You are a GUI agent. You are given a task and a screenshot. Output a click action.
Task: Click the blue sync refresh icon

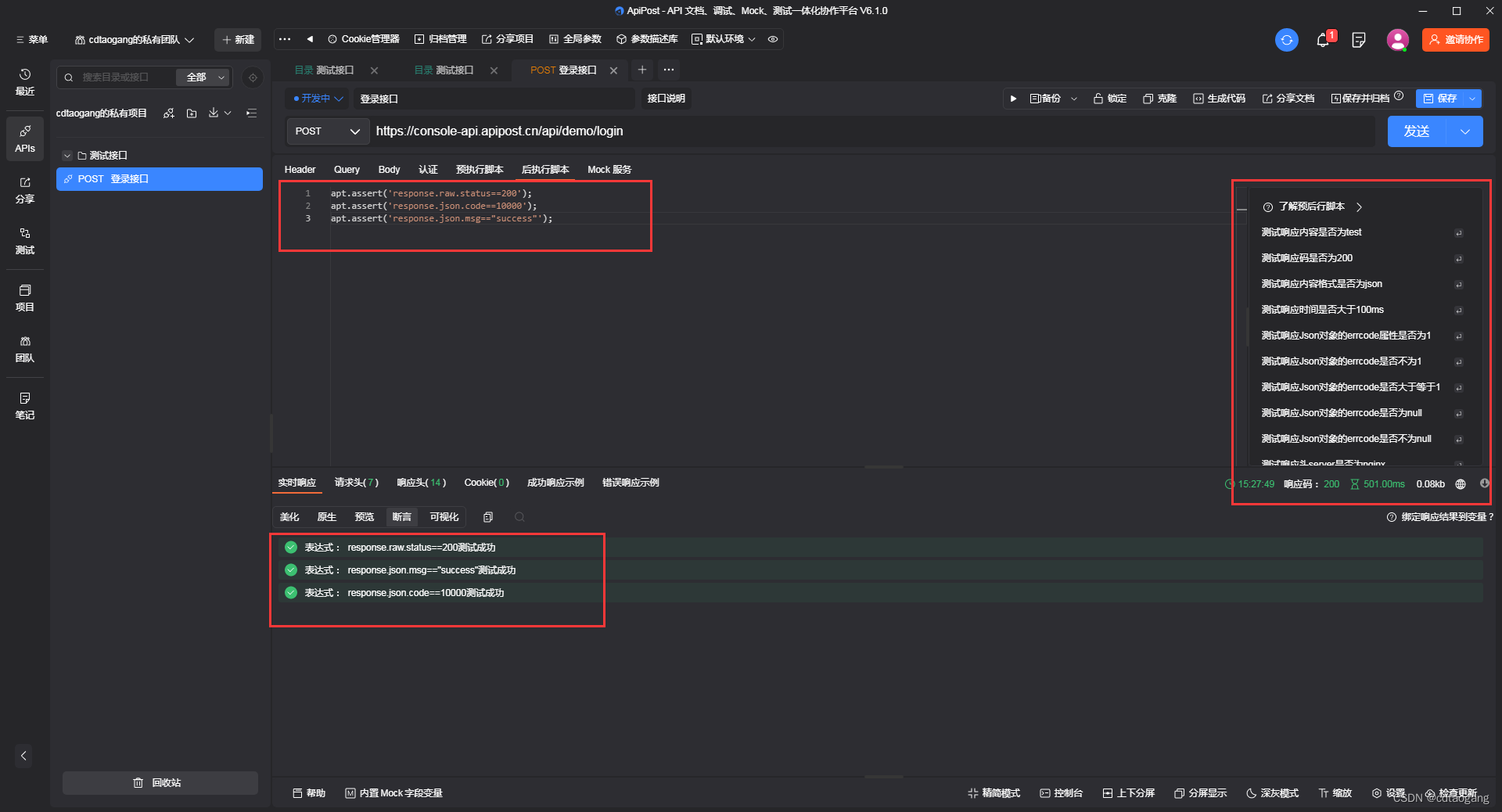[x=1287, y=40]
